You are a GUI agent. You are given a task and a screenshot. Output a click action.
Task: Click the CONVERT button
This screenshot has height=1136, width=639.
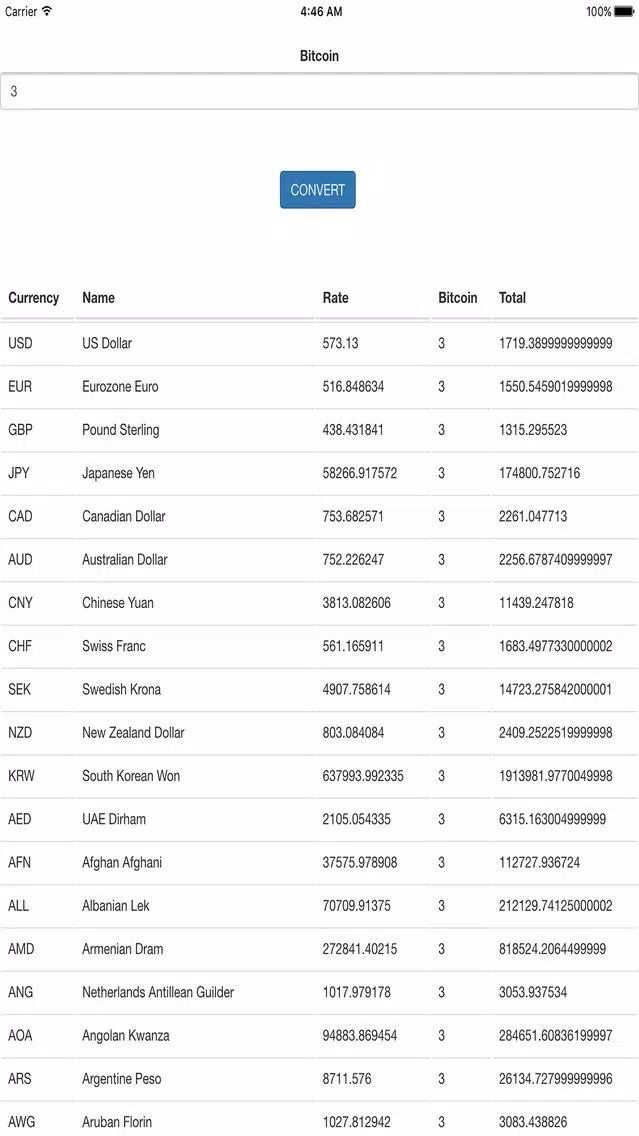pos(317,190)
